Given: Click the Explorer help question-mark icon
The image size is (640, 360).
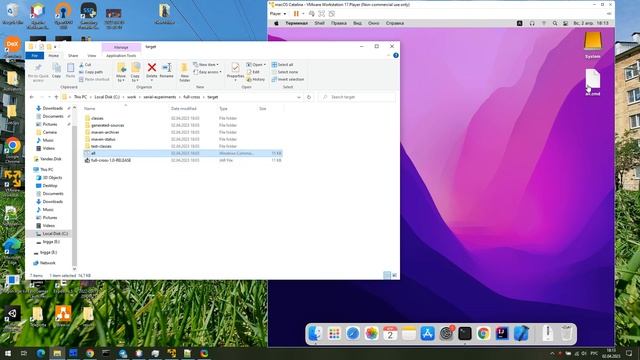Looking at the screenshot, I should [x=396, y=56].
